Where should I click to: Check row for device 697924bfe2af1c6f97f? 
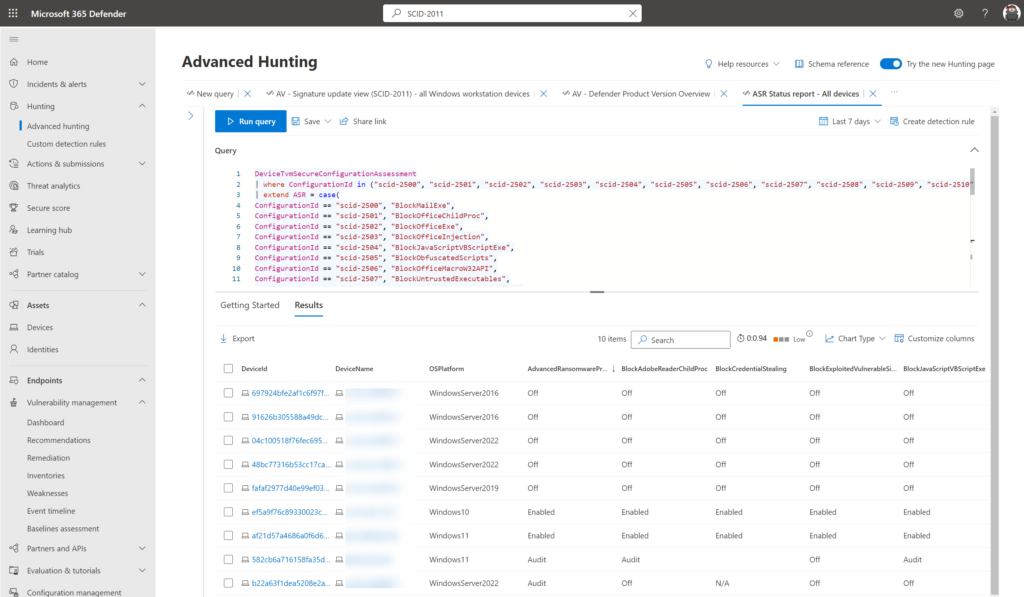point(228,393)
